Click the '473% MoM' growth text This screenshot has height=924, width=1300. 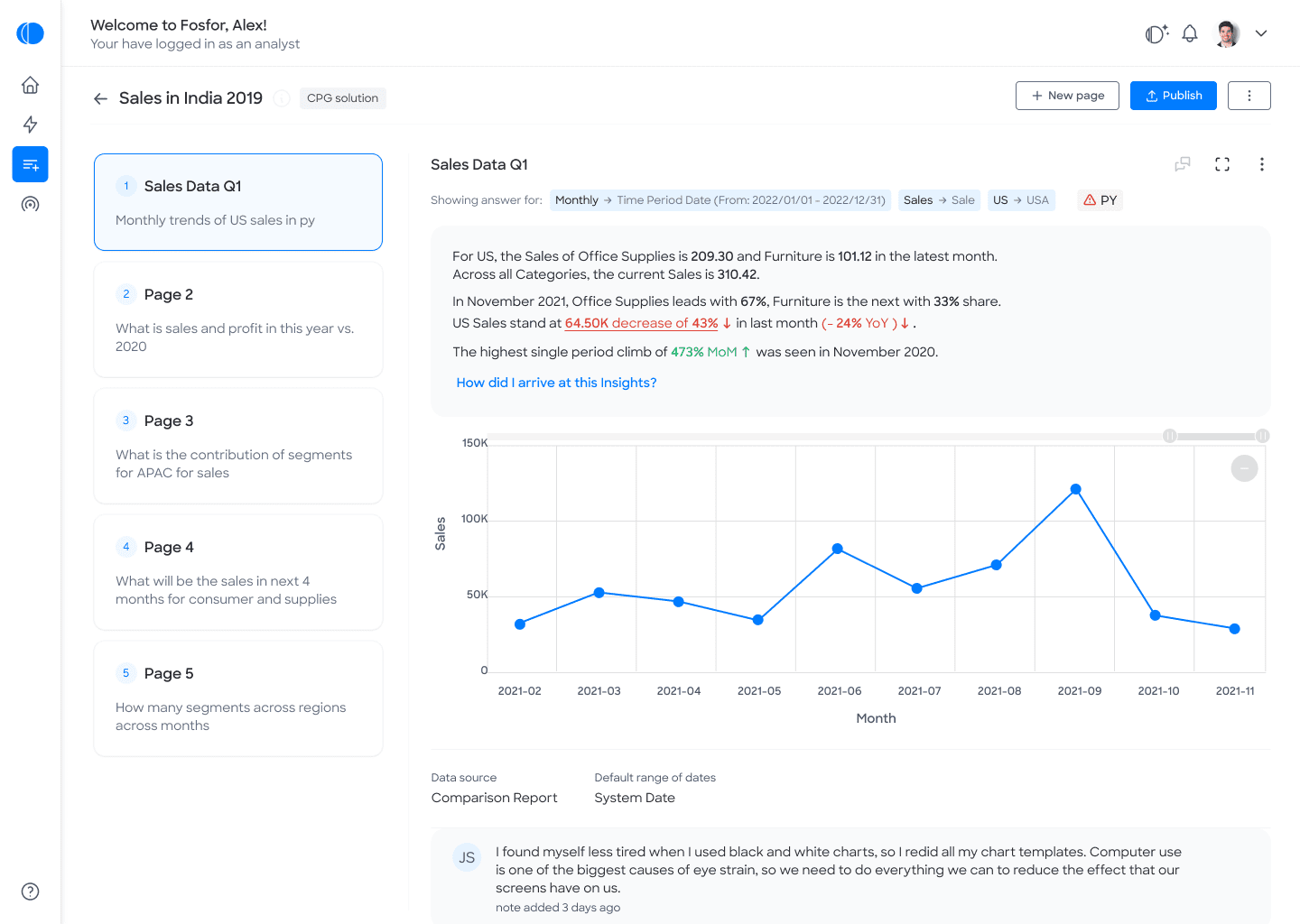704,352
